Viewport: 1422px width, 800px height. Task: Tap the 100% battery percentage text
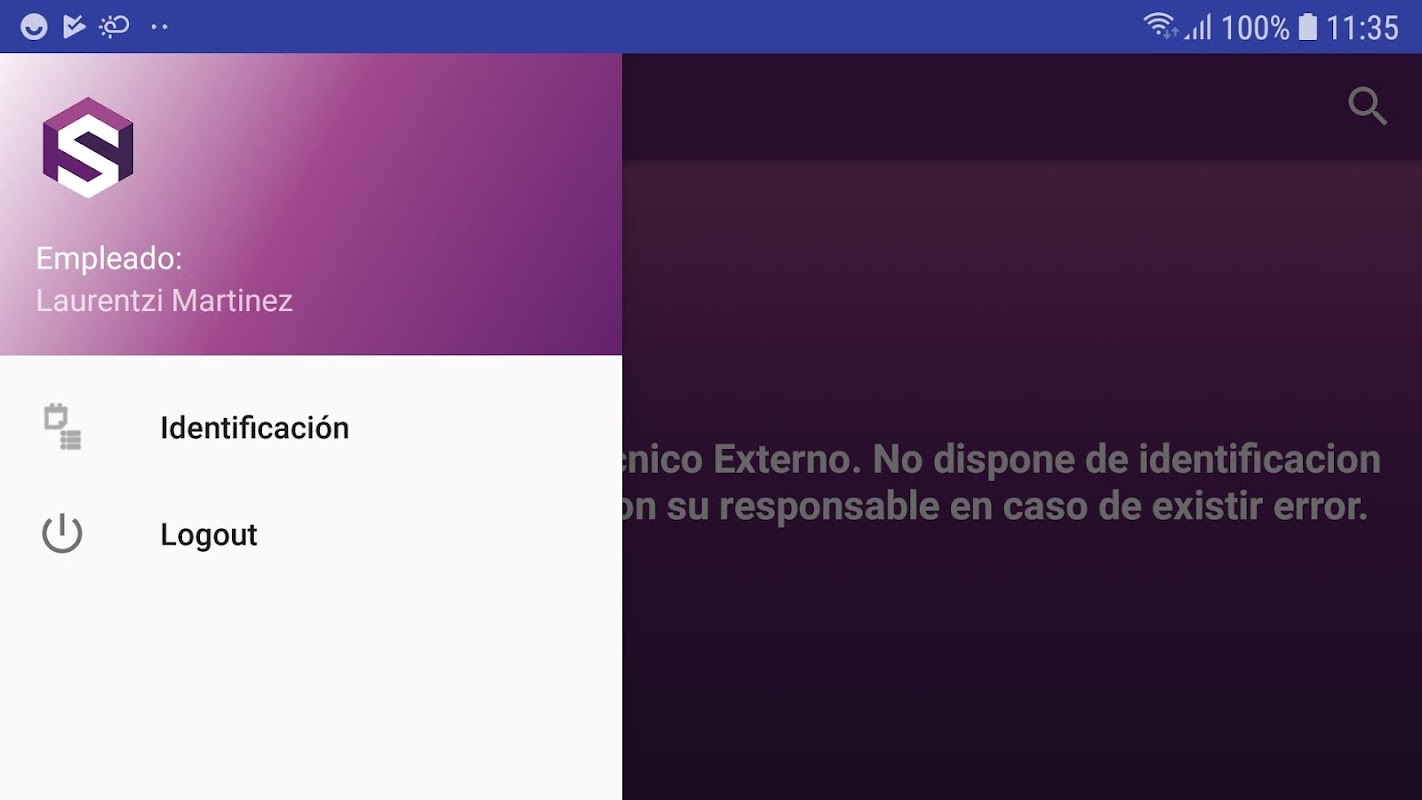click(x=1255, y=27)
